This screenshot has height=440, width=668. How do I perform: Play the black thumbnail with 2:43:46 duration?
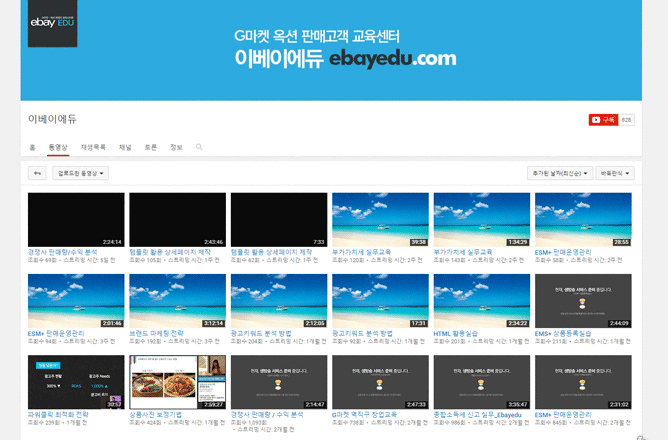[x=178, y=220]
